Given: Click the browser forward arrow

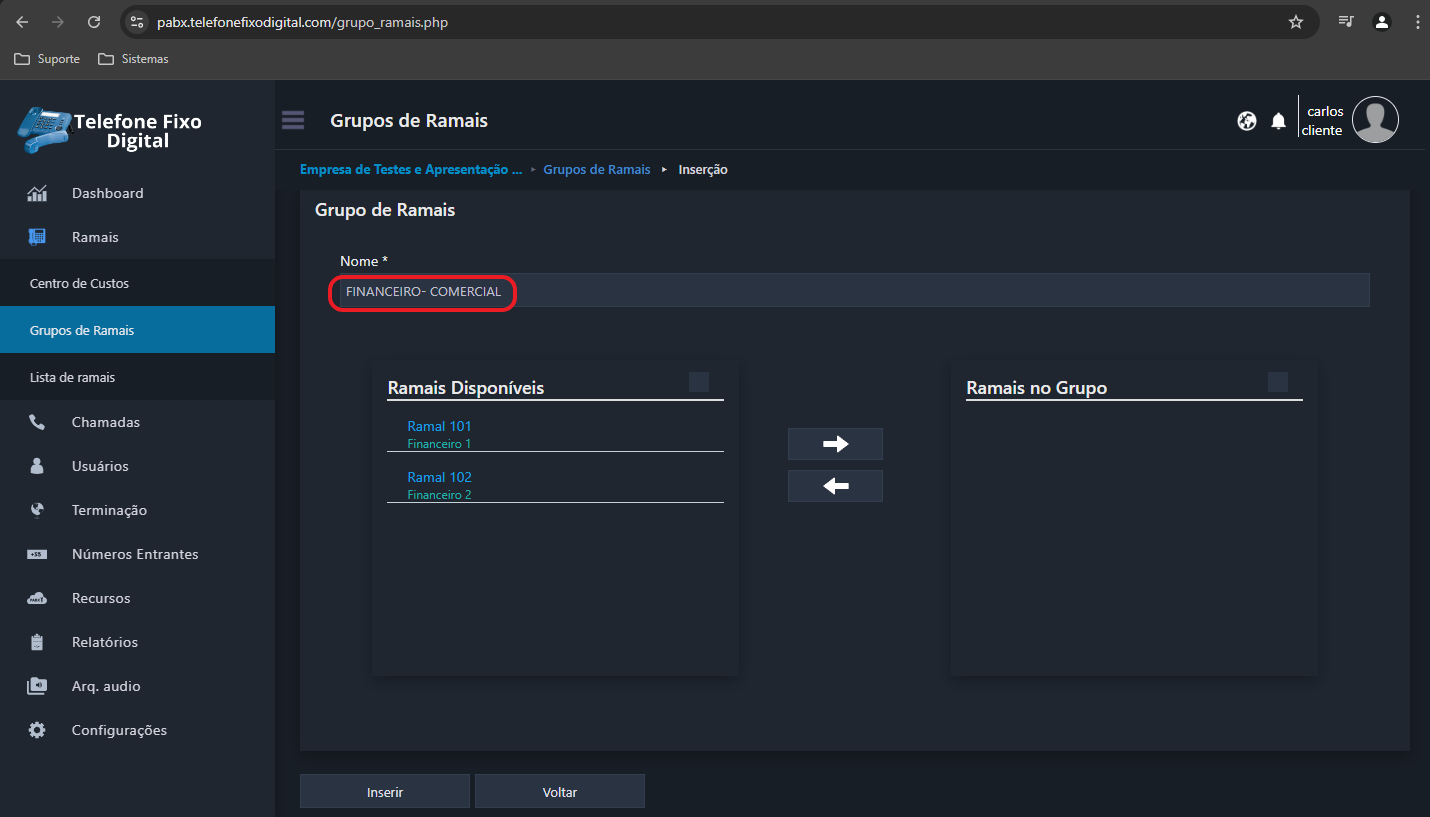Looking at the screenshot, I should coord(58,22).
